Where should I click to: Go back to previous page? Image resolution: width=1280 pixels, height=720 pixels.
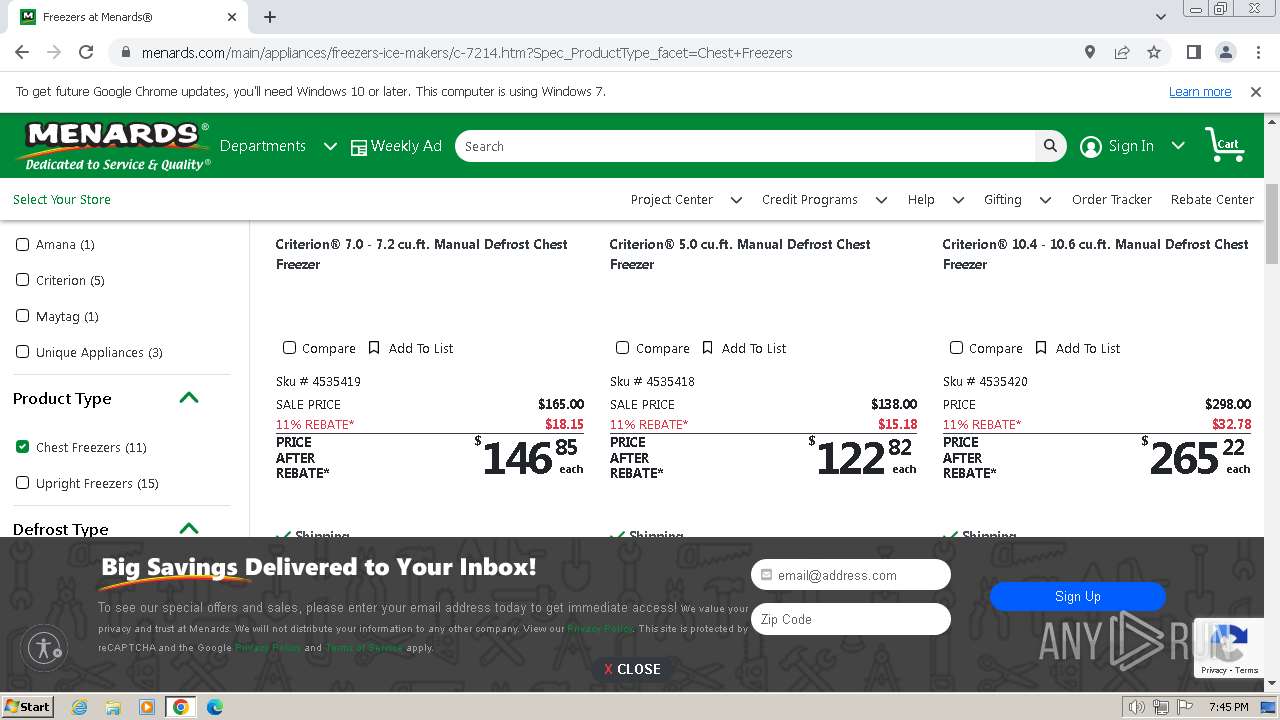coord(22,52)
